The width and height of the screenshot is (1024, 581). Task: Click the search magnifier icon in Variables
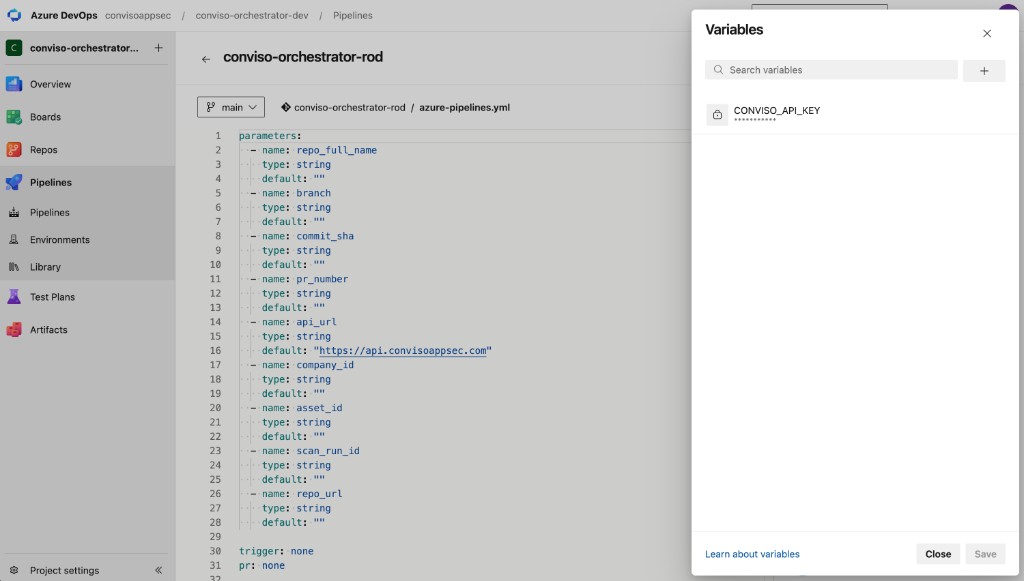(x=718, y=70)
